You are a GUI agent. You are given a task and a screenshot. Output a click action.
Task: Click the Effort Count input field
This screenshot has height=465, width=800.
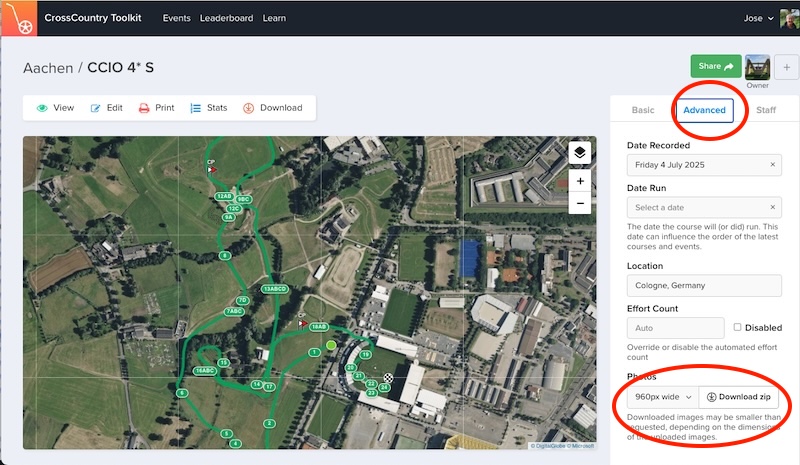(x=675, y=328)
